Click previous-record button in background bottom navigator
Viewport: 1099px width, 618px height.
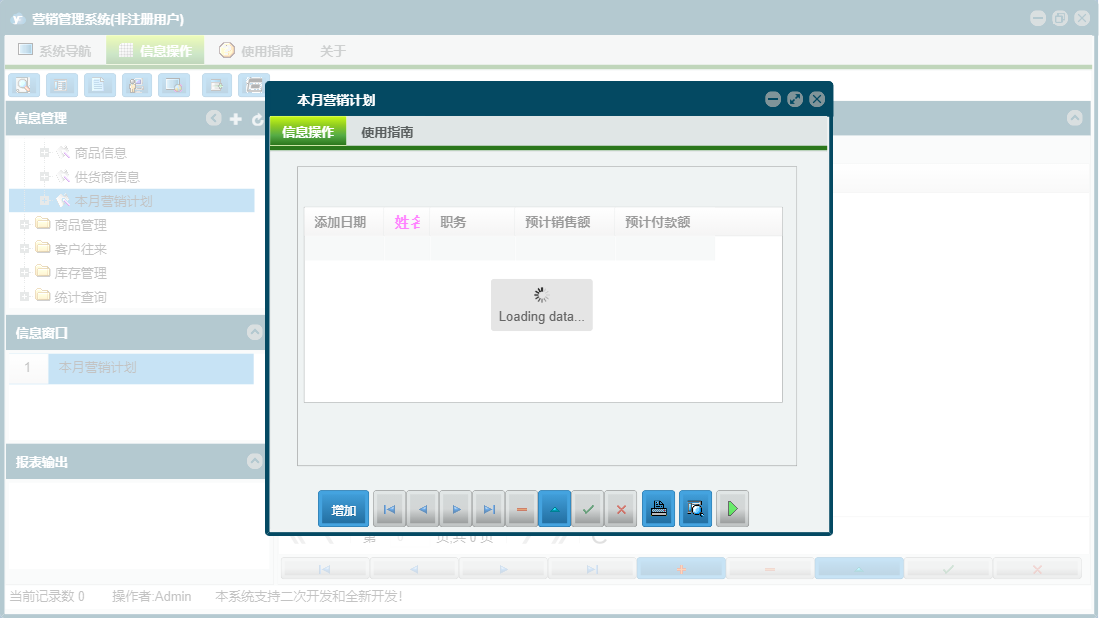click(414, 569)
